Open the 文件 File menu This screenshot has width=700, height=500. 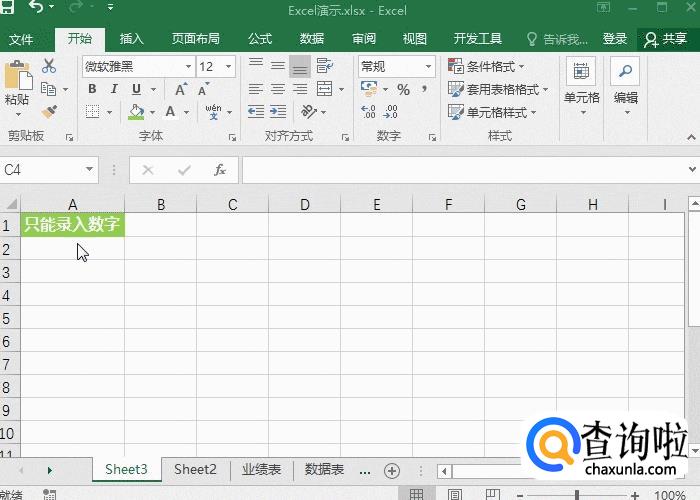pos(21,39)
